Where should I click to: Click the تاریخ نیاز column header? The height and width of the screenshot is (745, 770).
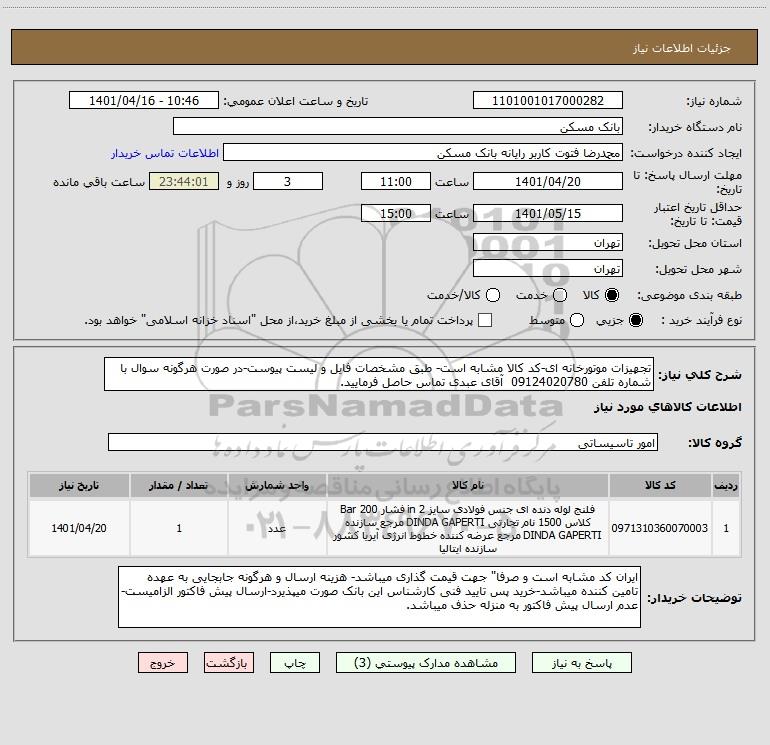[x=79, y=485]
